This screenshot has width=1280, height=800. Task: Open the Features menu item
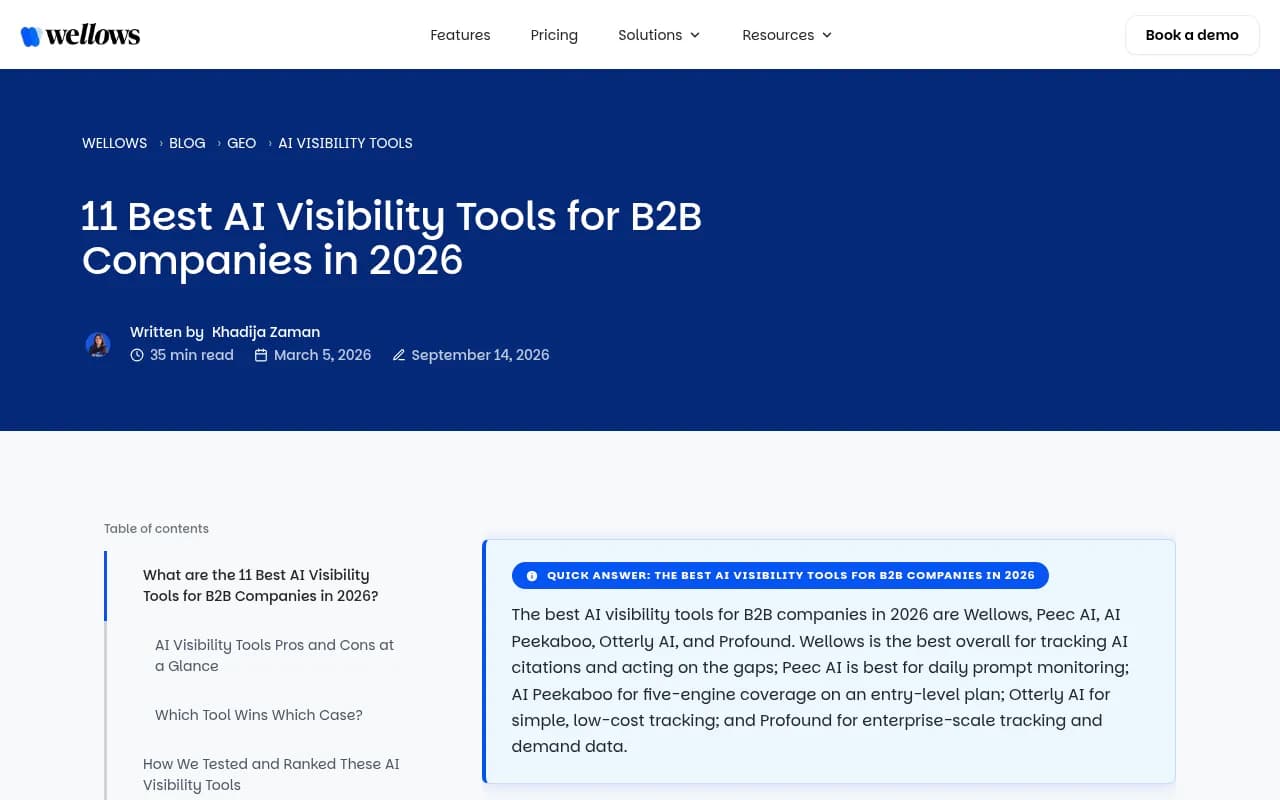pyautogui.click(x=460, y=35)
